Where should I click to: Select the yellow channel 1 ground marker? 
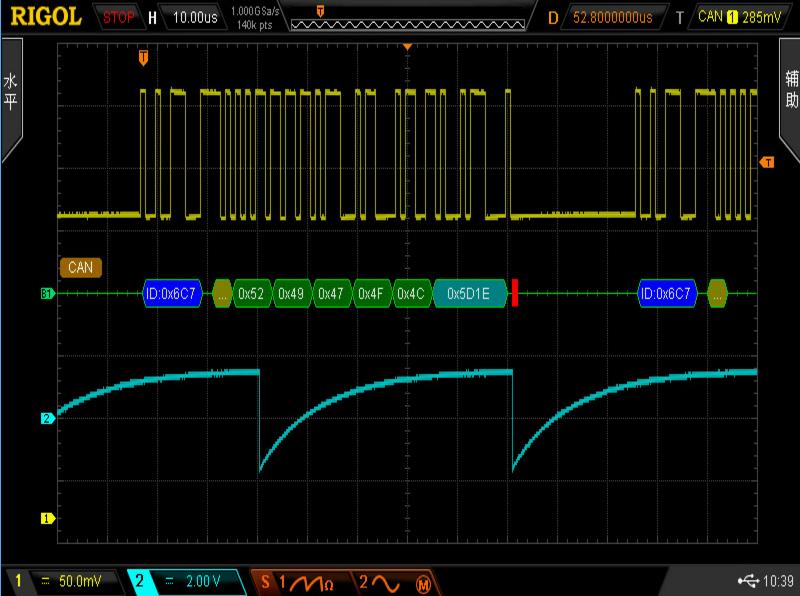tap(46, 518)
